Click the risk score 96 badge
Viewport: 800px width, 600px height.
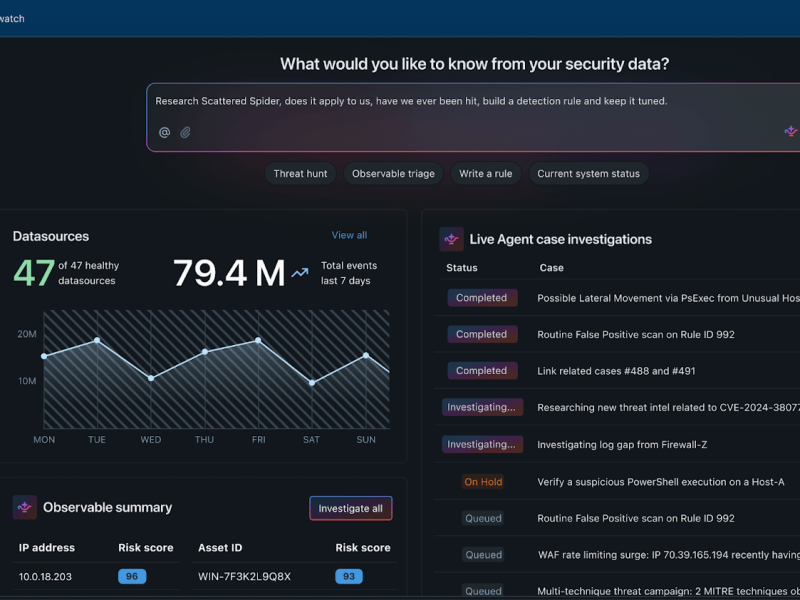point(131,576)
